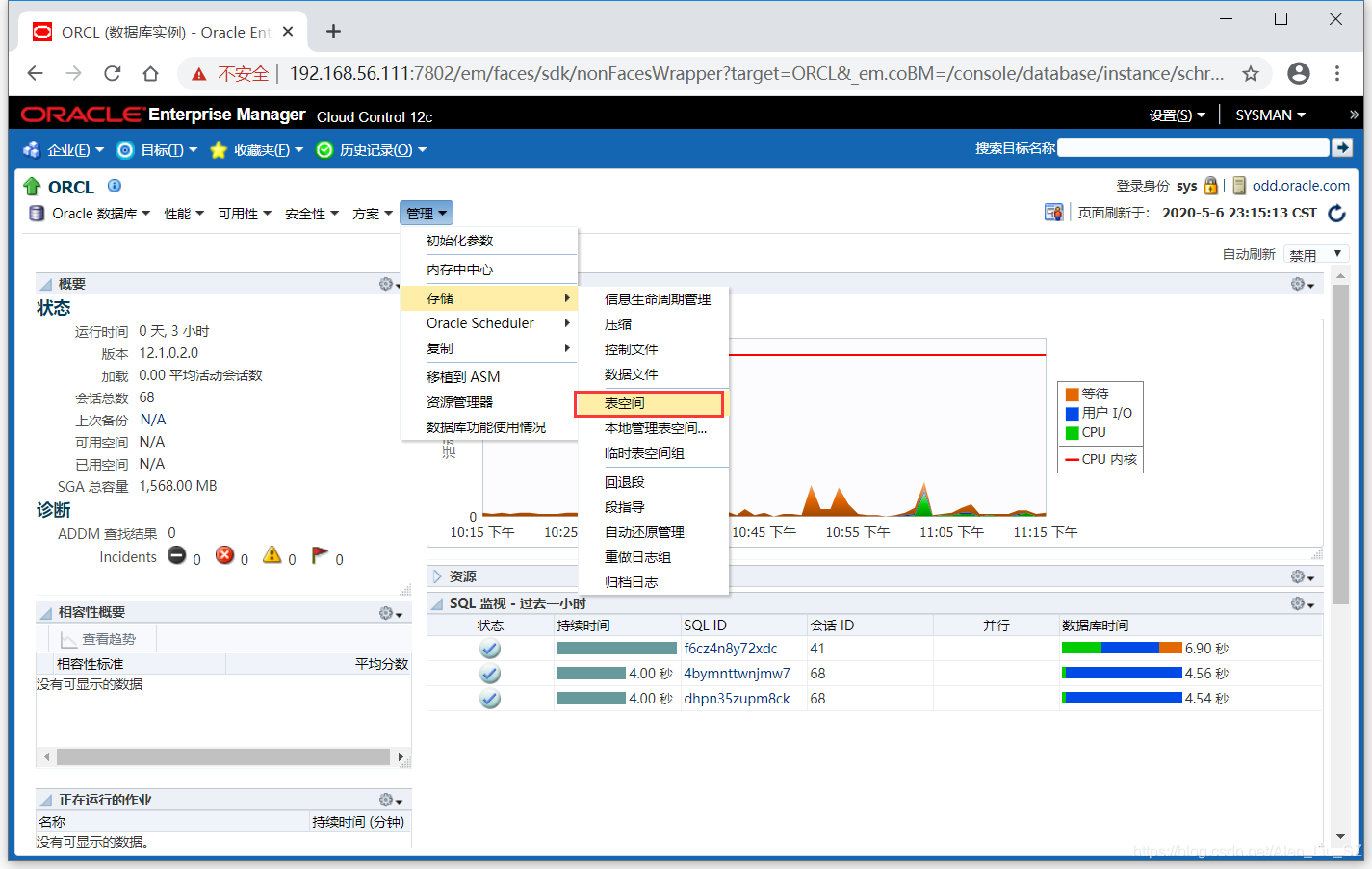Collapse the 概要 panel section
Viewport: 1372px width, 869px height.
[45, 284]
